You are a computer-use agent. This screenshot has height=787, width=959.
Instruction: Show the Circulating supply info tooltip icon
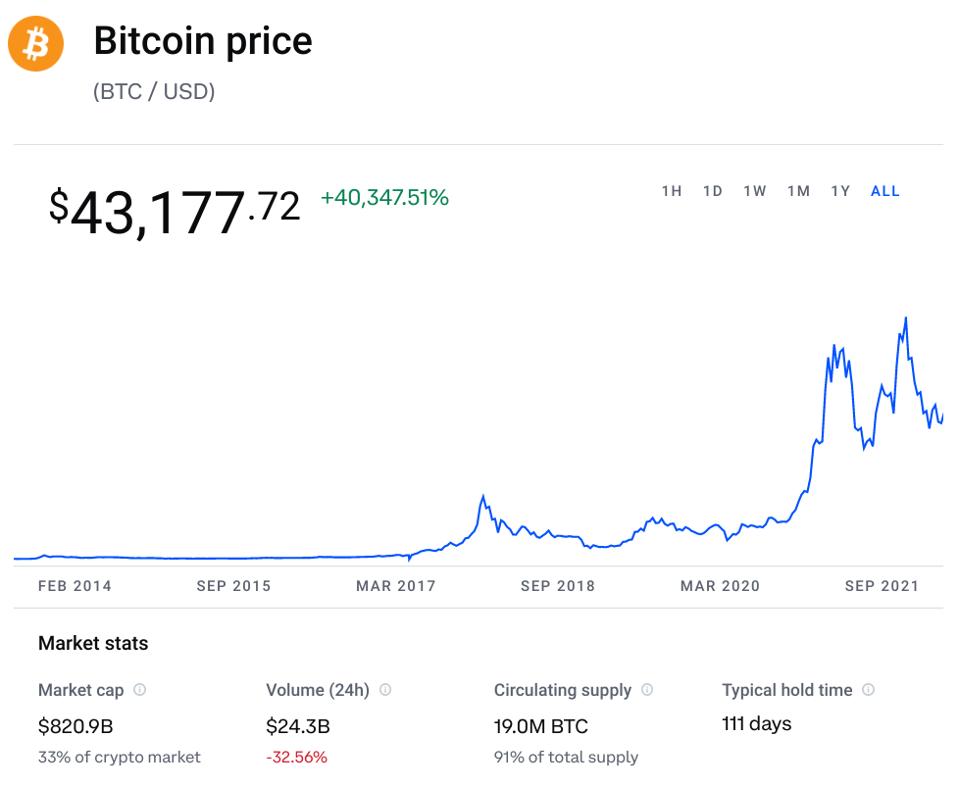pos(647,690)
